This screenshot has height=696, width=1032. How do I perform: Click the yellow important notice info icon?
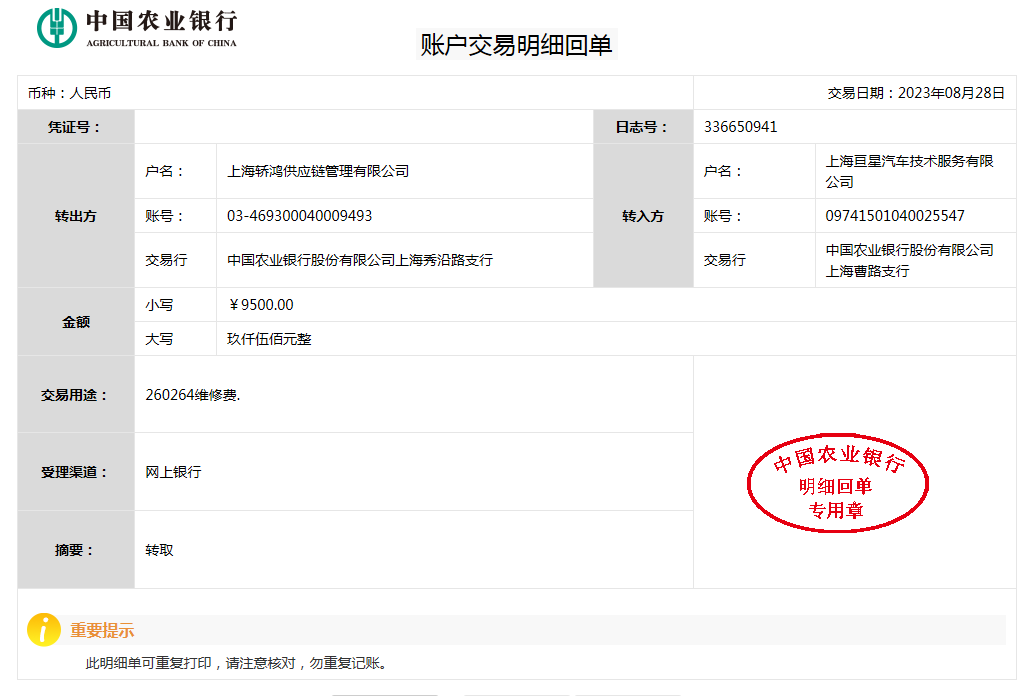point(44,629)
